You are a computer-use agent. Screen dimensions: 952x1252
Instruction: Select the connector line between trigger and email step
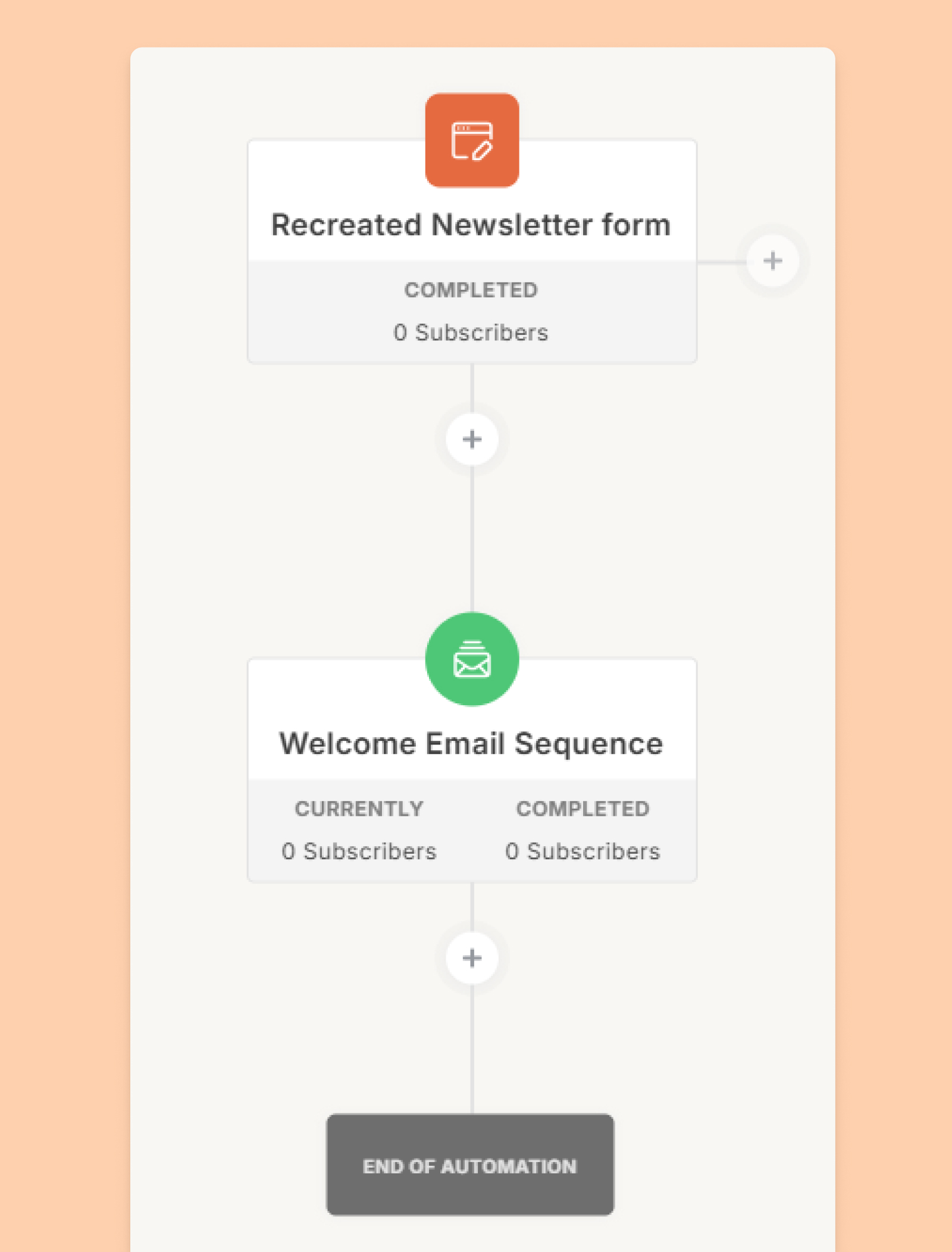(472, 524)
